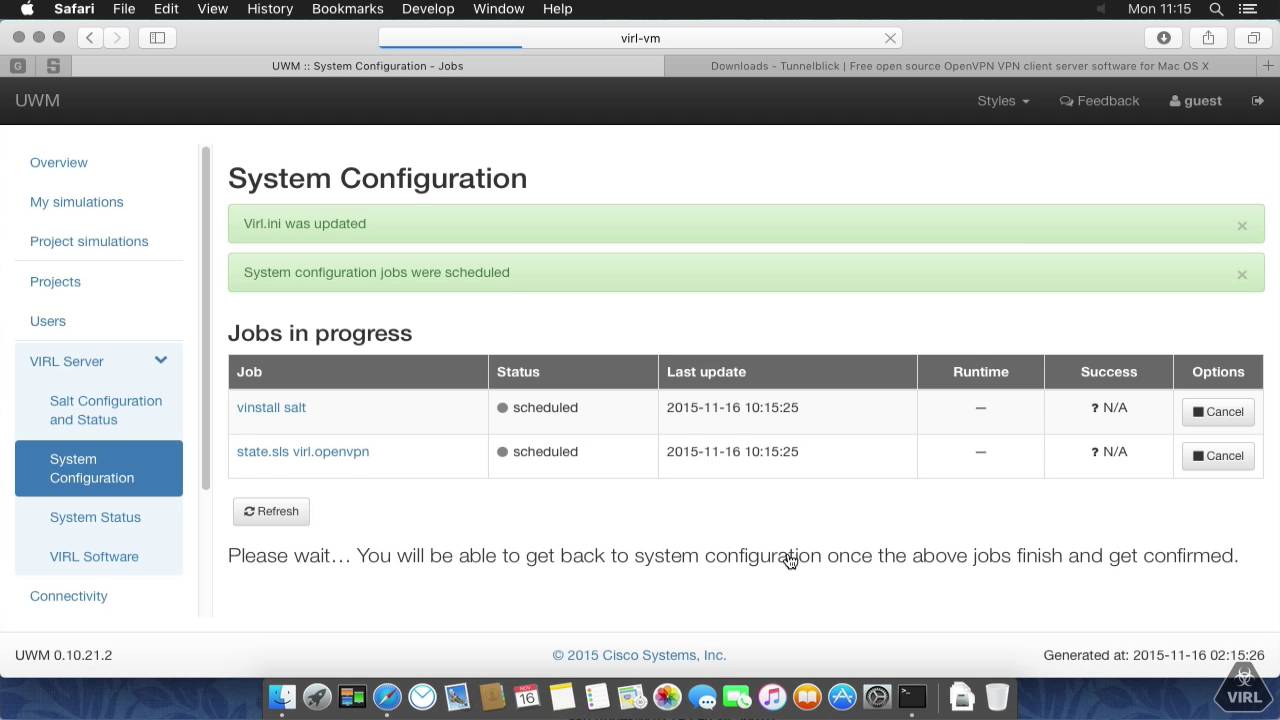Open Terminal from the Dock
The image size is (1280, 720).
point(912,696)
